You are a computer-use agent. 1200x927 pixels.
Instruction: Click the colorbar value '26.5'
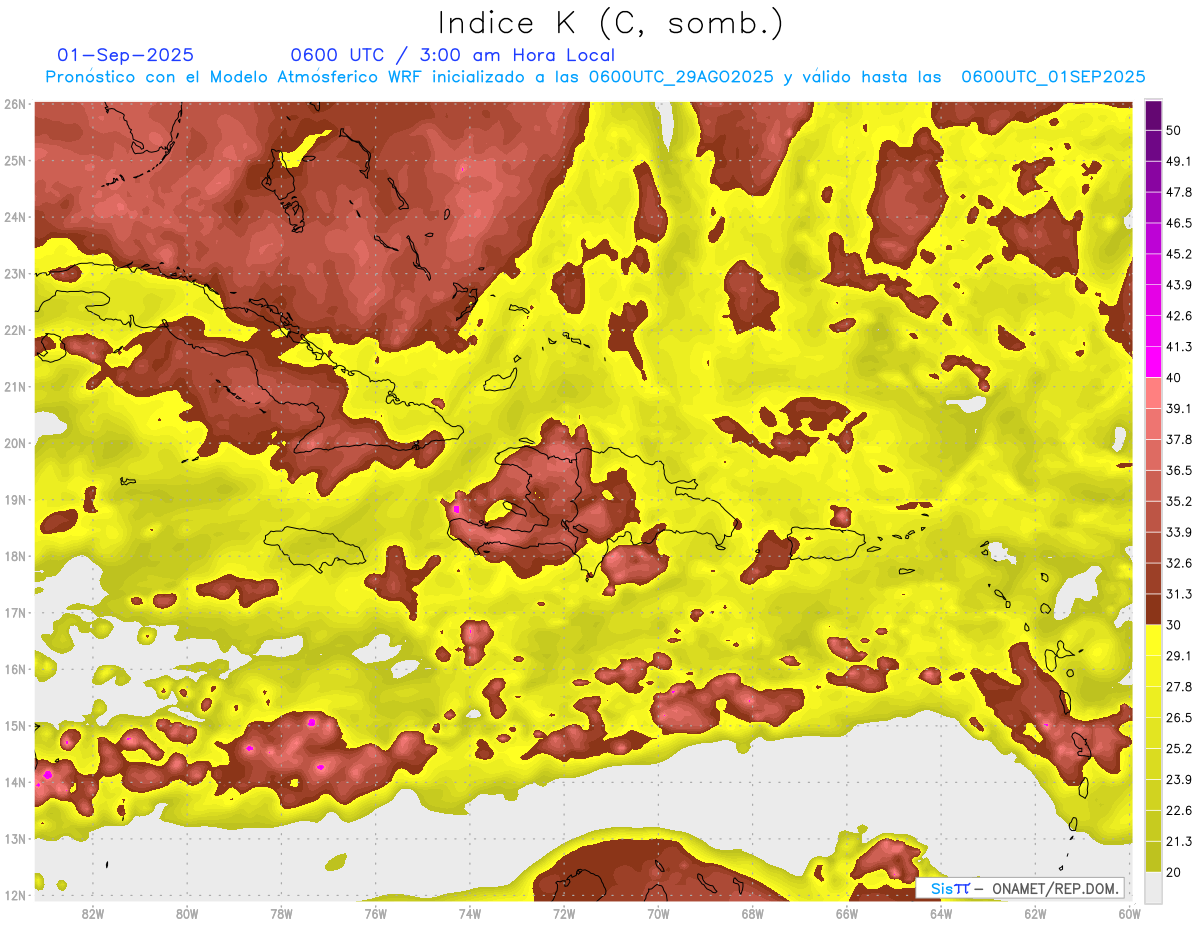tap(1178, 718)
